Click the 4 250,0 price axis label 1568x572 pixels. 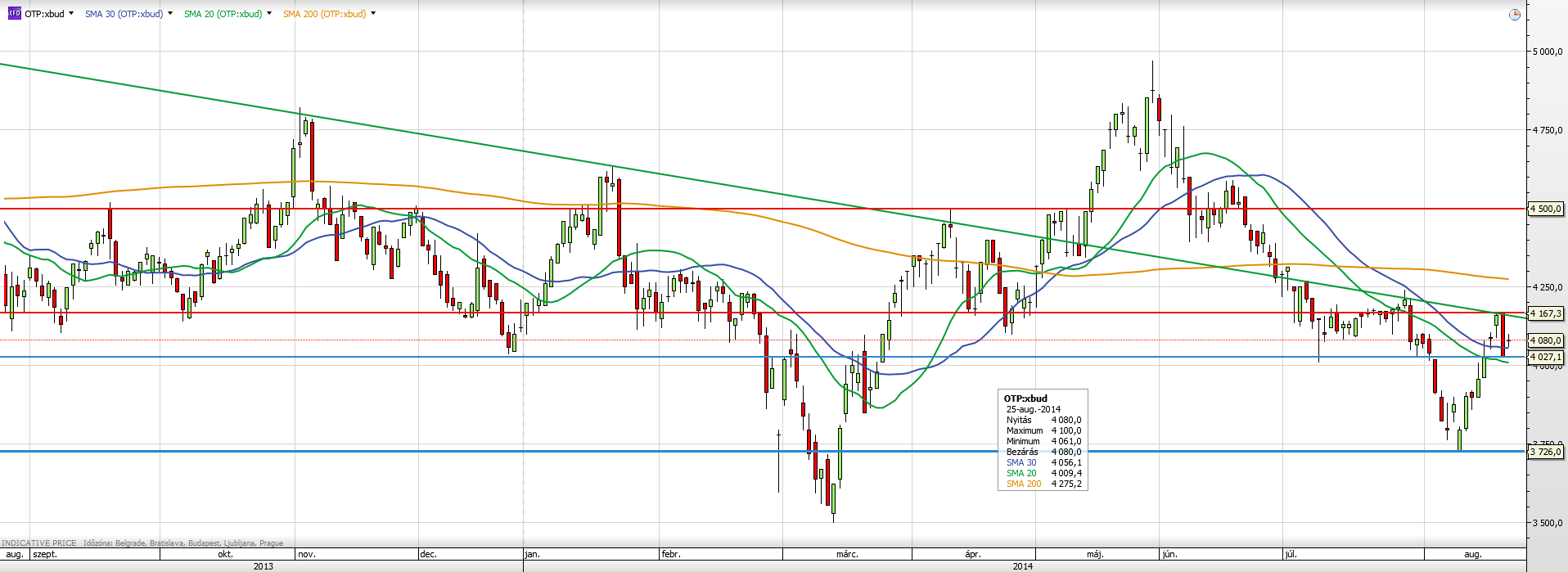tap(1548, 287)
